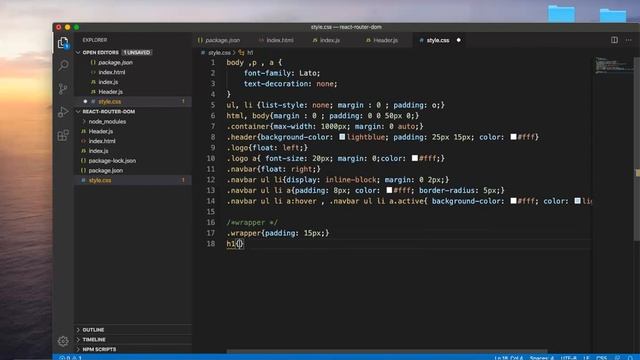Open package.json in Open Editors list
This screenshot has width=640, height=360.
(115, 62)
